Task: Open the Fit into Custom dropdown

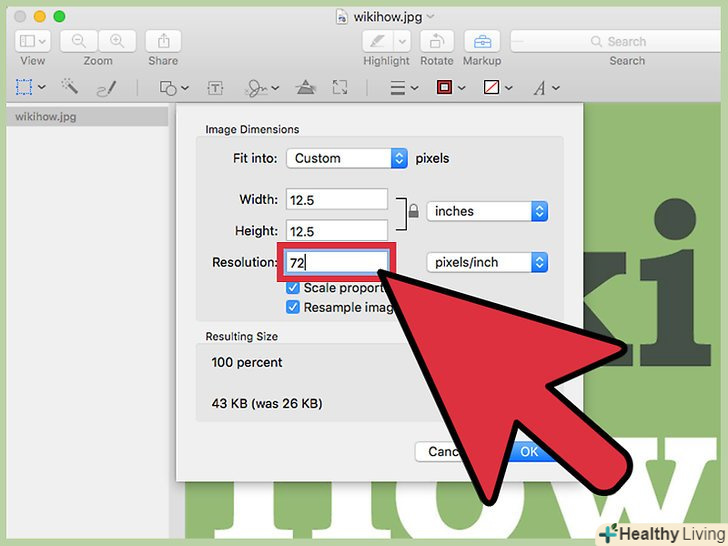Action: [x=347, y=158]
